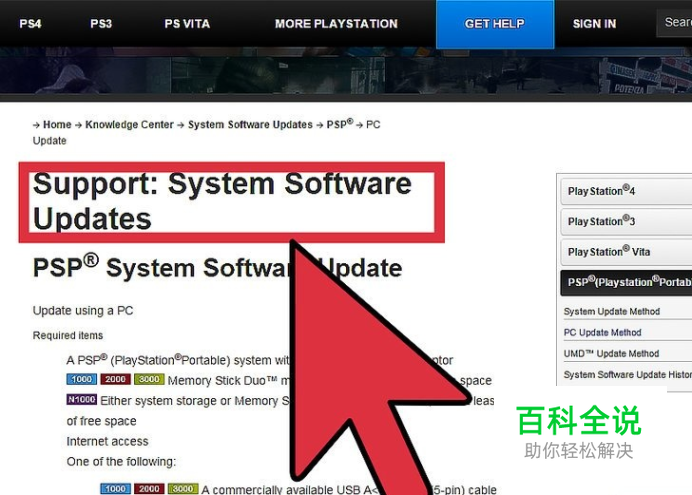Open the Knowledge Center breadcrumb
Image resolution: width=692 pixels, height=495 pixels.
(x=129, y=125)
